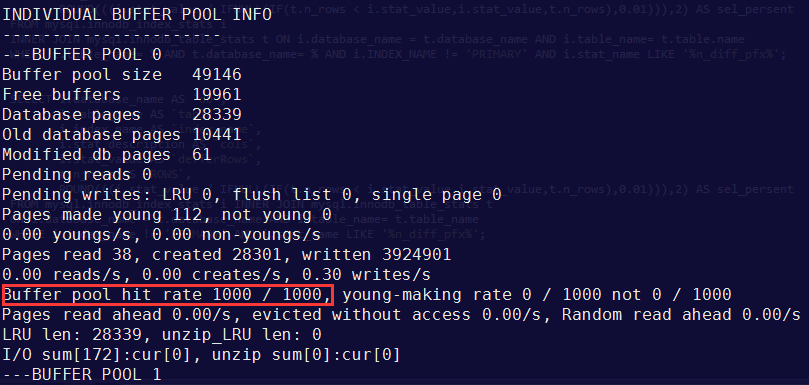Click the INDIVIDUAL BUFFER POOL INFO heading
This screenshot has width=809, height=385.
tap(137, 14)
